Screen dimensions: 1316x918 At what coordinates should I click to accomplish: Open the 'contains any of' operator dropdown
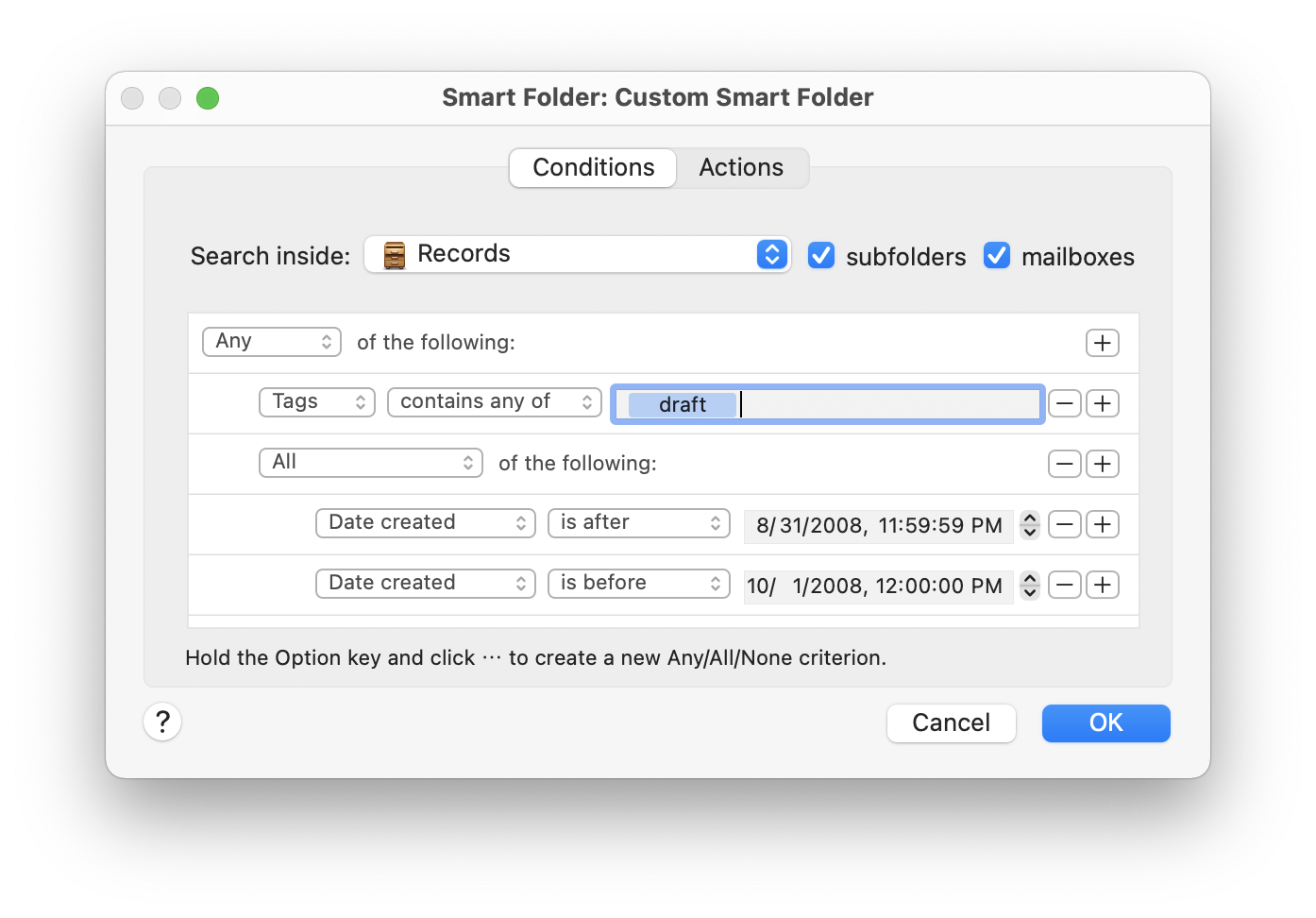point(495,402)
